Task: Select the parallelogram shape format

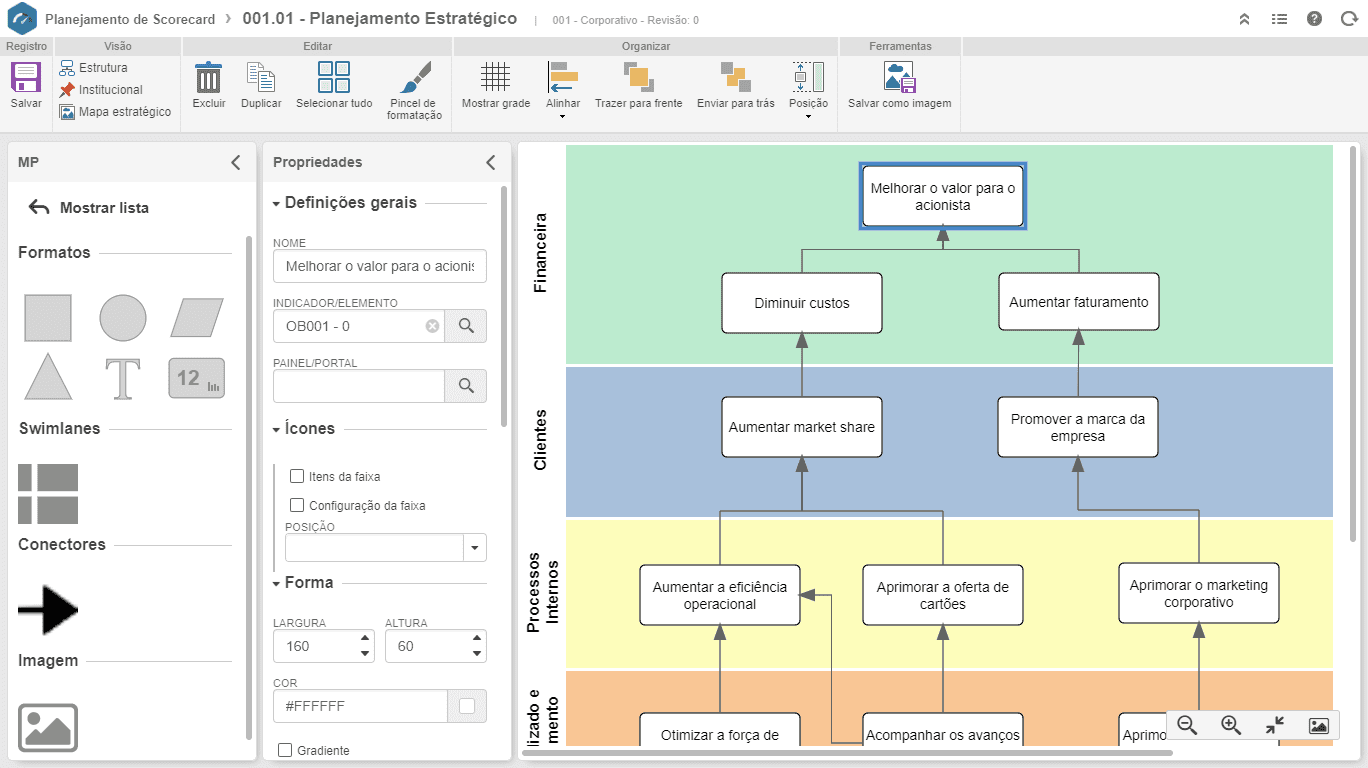Action: point(197,317)
